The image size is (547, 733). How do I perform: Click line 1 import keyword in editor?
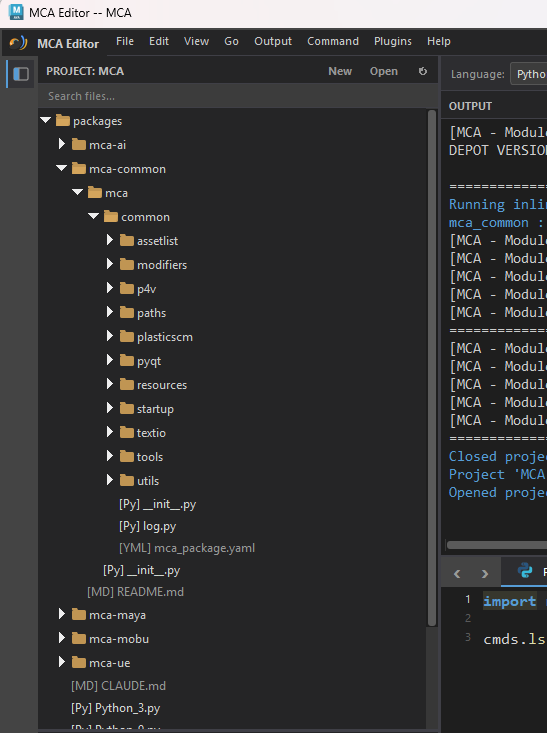click(x=510, y=601)
